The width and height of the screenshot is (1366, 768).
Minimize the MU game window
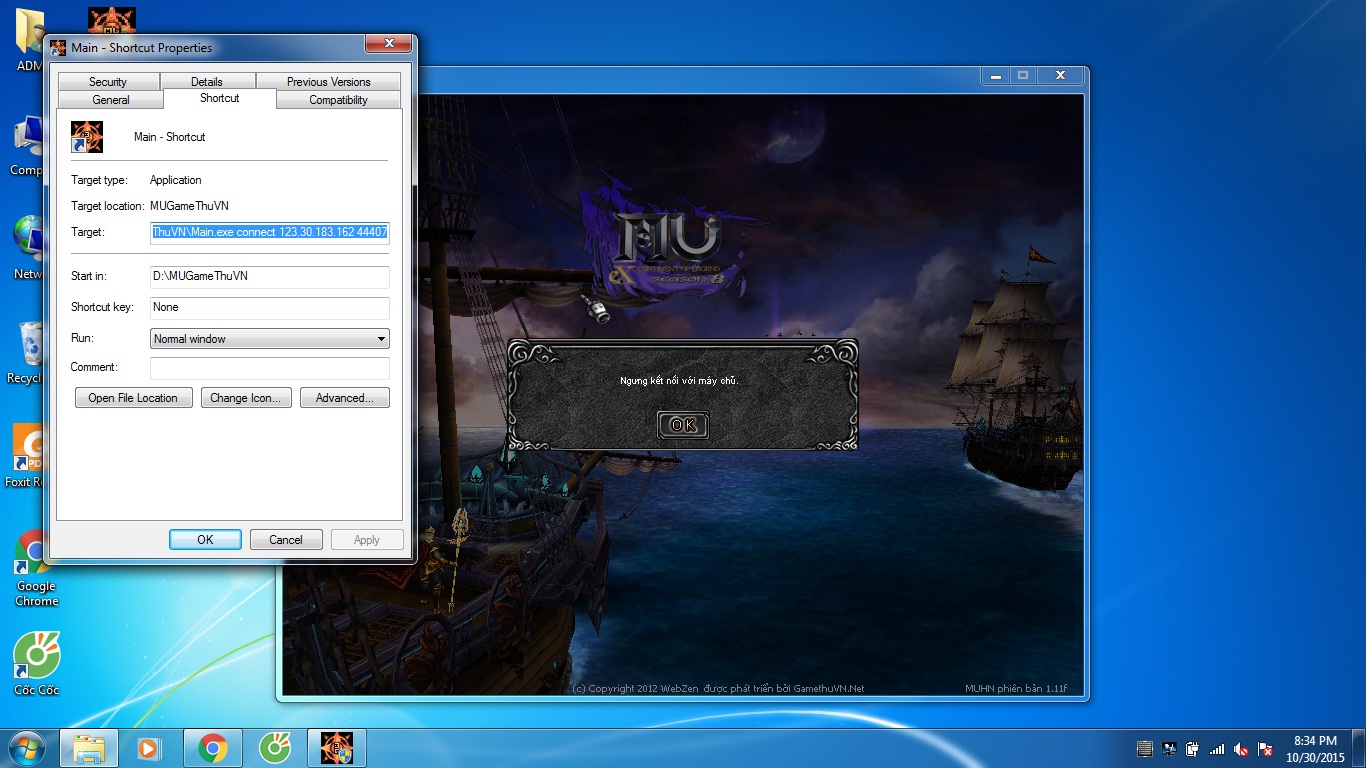tap(995, 76)
